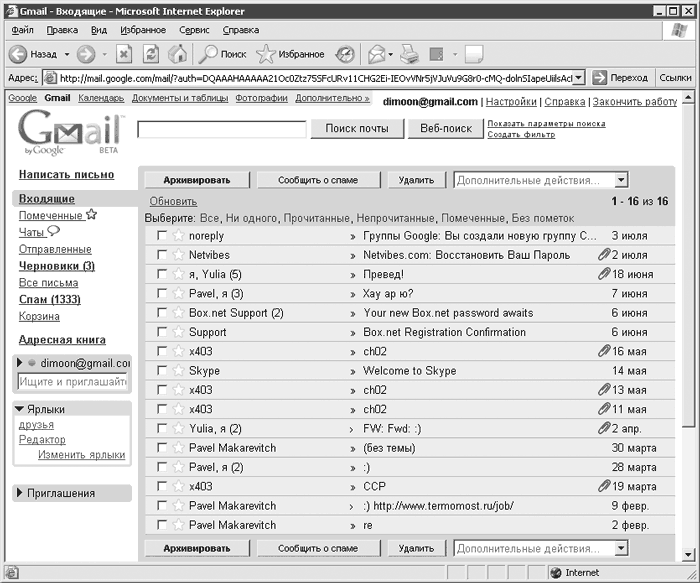Open the Сервис menu

[x=194, y=30]
